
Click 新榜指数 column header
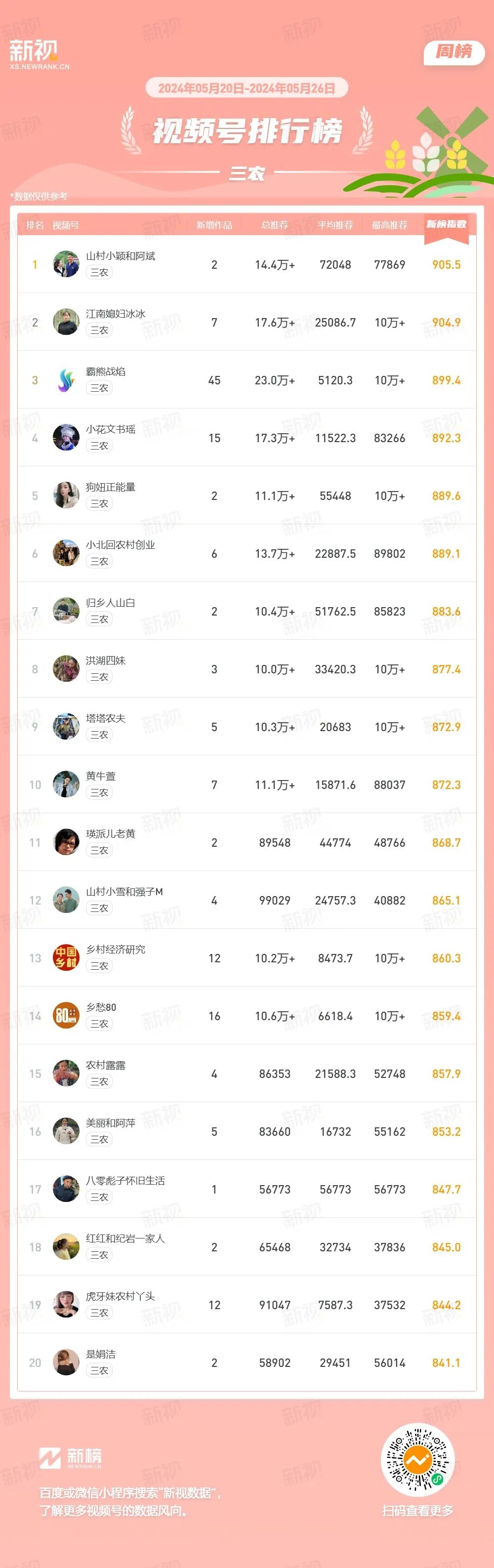[x=446, y=224]
